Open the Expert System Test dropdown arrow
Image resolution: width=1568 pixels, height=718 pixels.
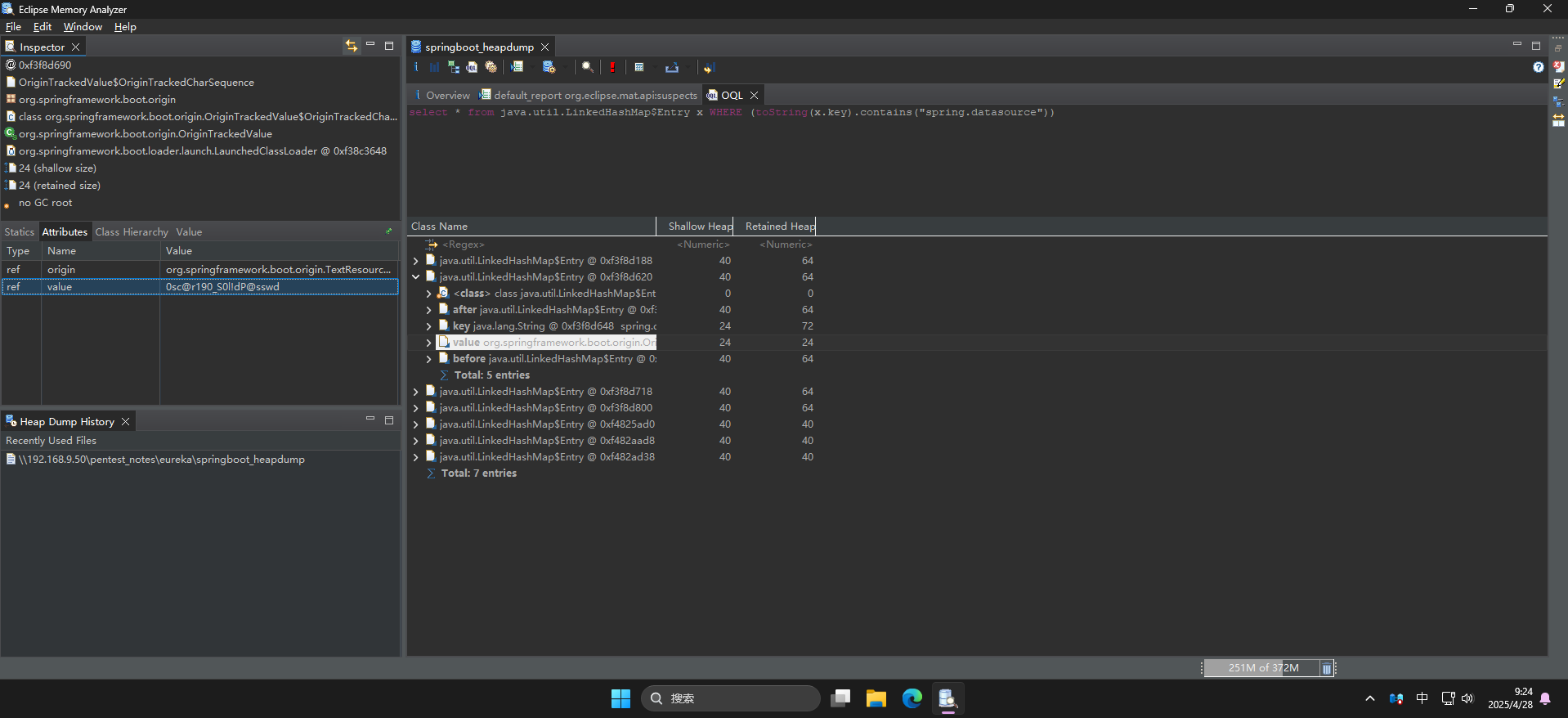(532, 67)
